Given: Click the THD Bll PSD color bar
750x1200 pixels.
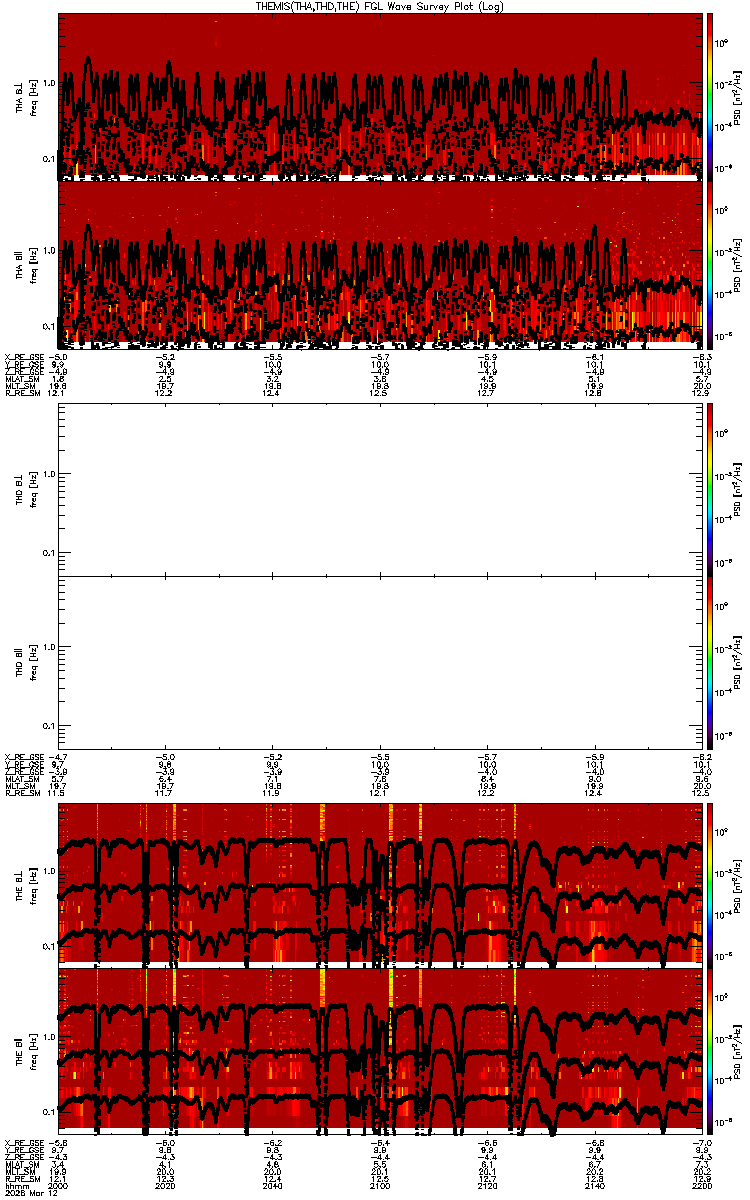Looking at the screenshot, I should coord(712,662).
